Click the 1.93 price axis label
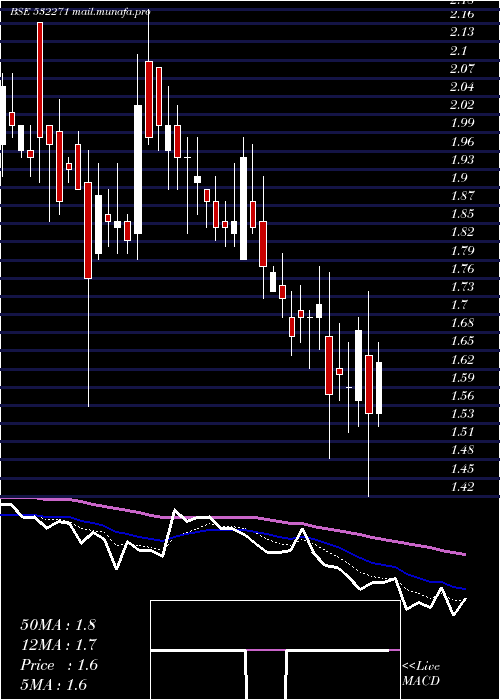 462,159
